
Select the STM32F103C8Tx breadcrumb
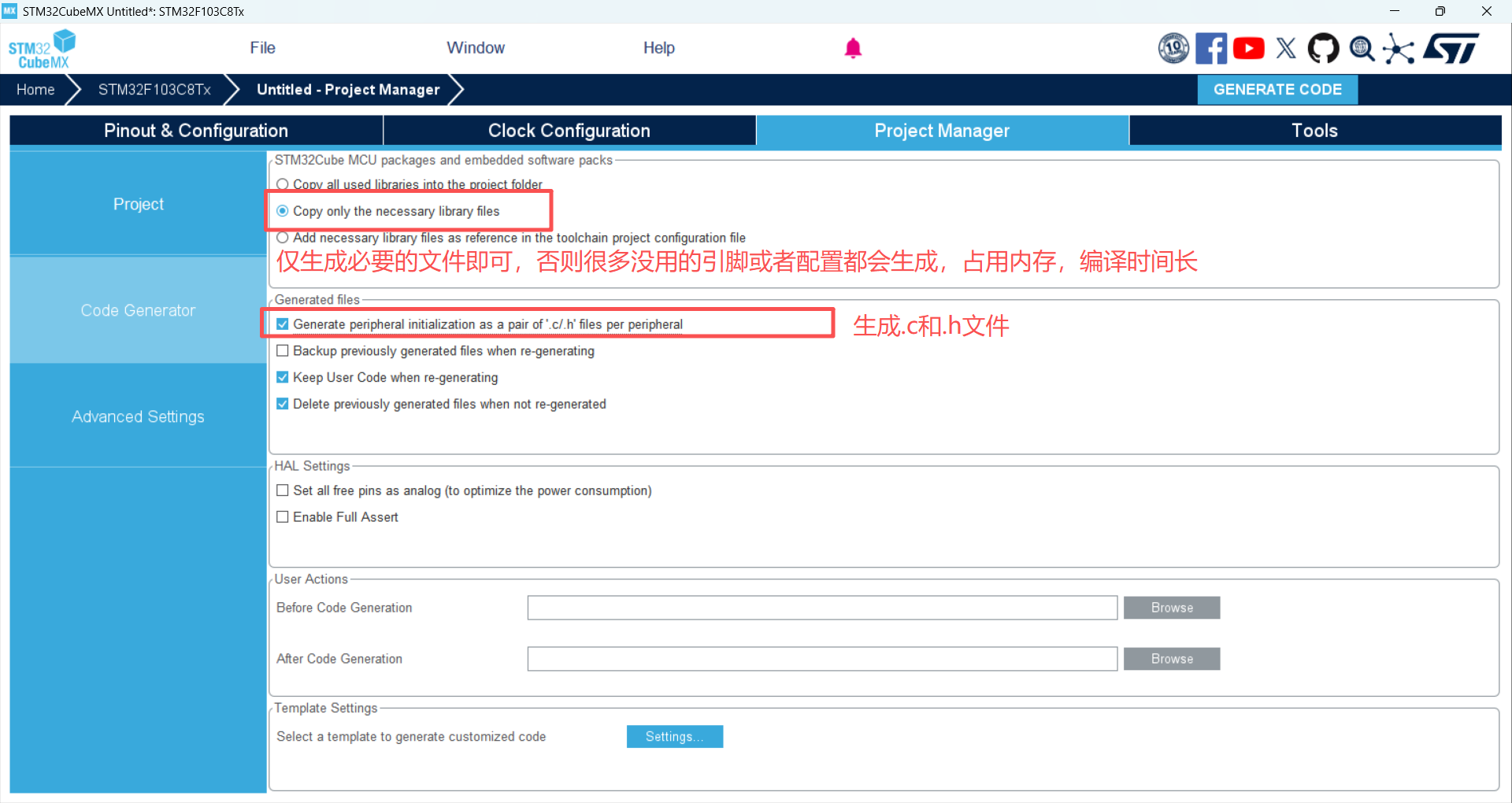pos(154,90)
